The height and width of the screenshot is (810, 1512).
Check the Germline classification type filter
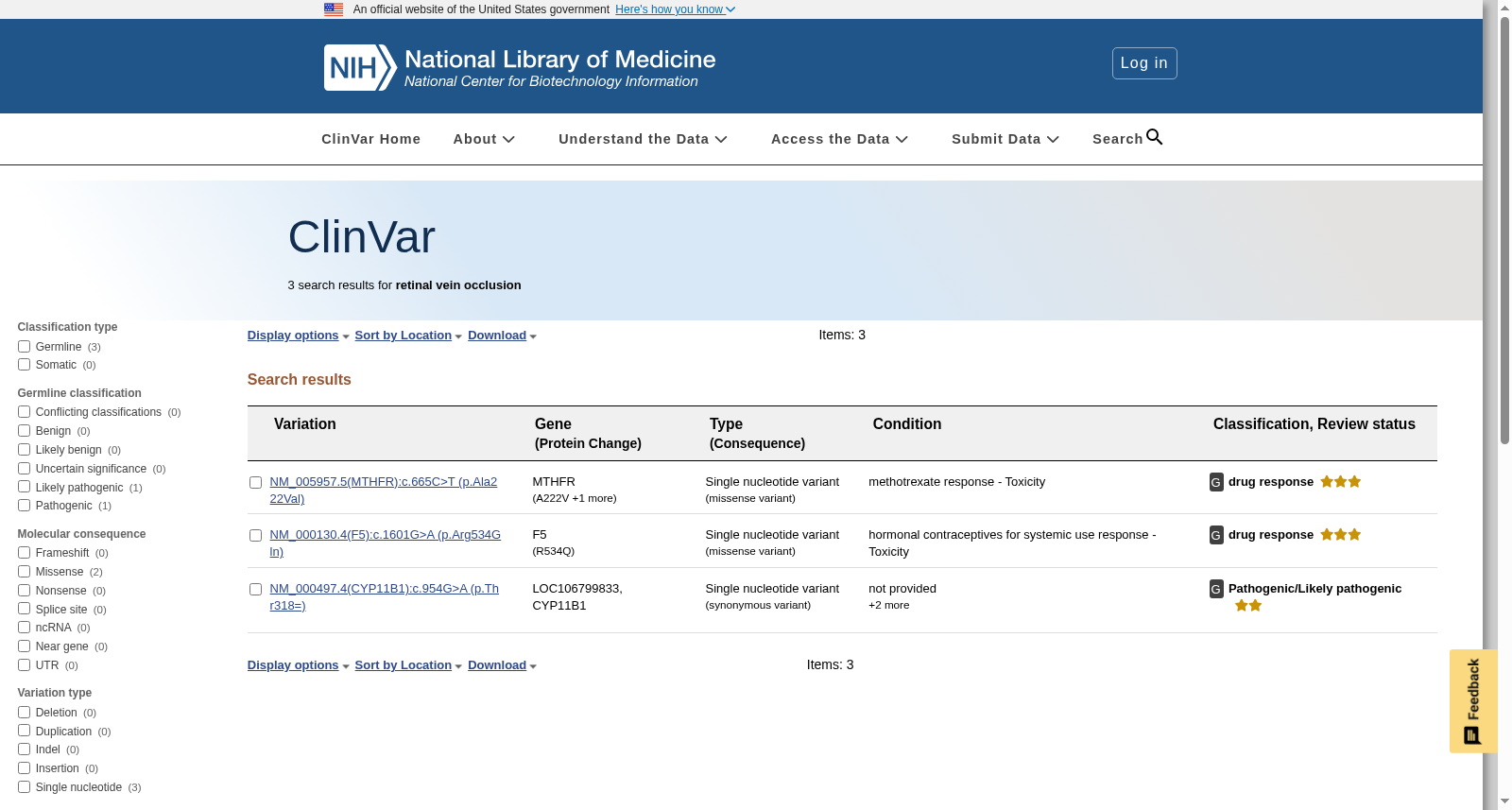point(24,347)
